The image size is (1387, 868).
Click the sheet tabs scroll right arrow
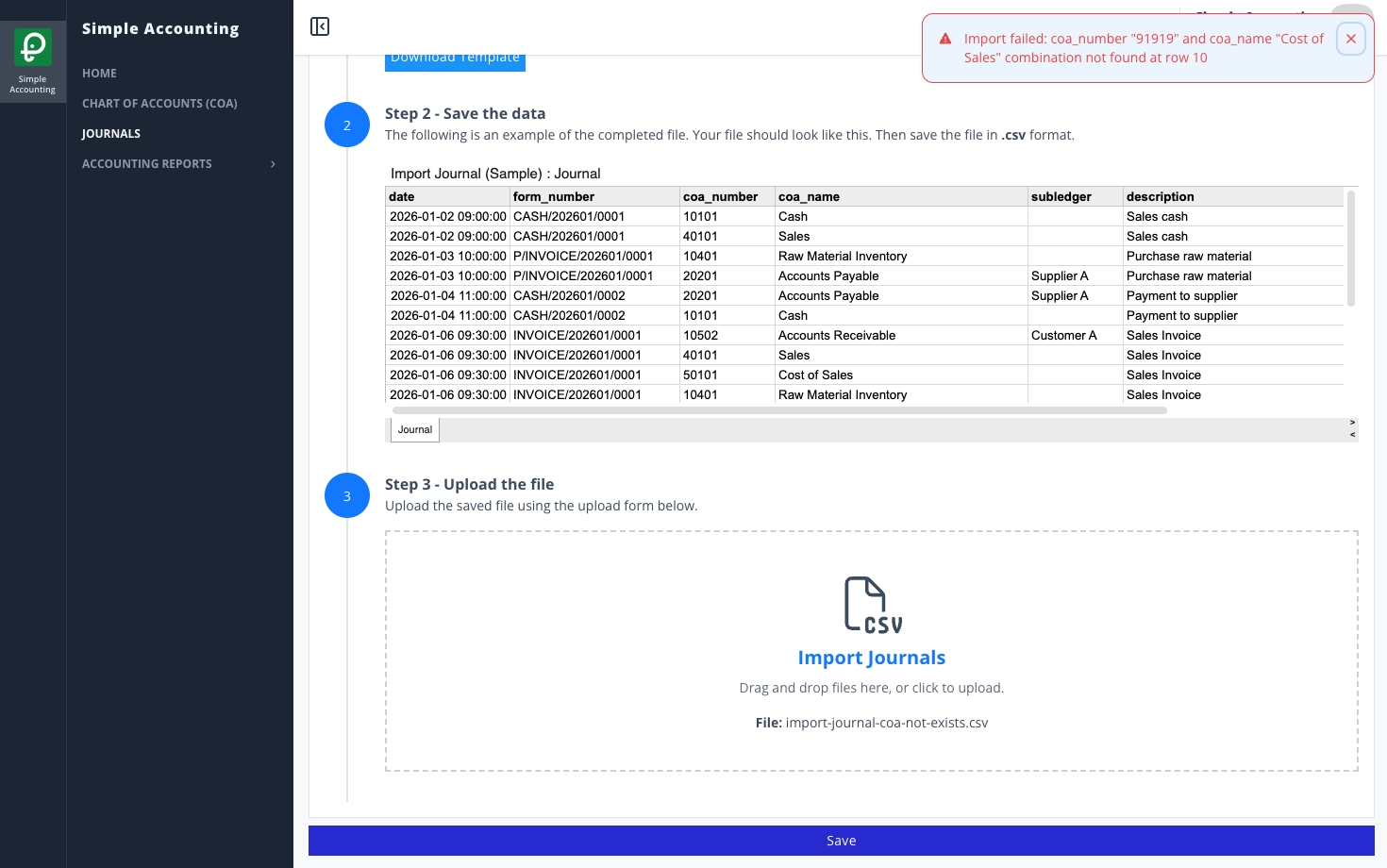[x=1352, y=423]
